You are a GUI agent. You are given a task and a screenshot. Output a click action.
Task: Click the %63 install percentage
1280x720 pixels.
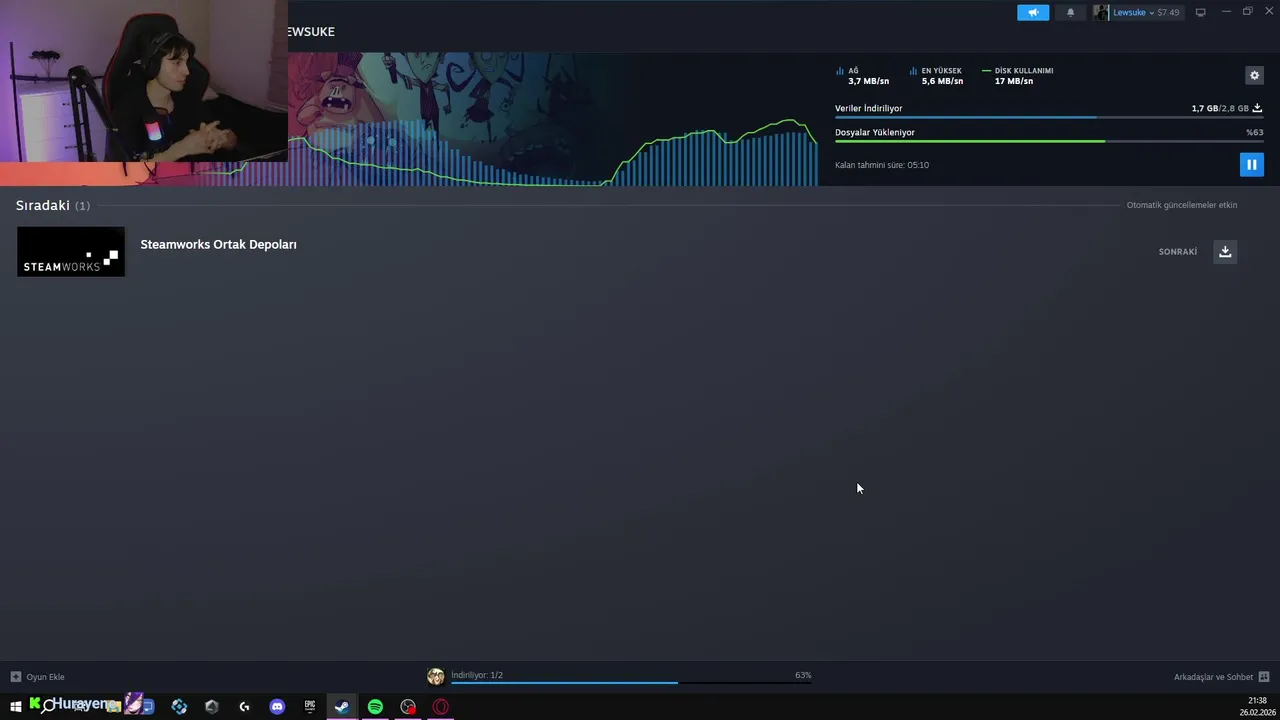tap(1254, 132)
